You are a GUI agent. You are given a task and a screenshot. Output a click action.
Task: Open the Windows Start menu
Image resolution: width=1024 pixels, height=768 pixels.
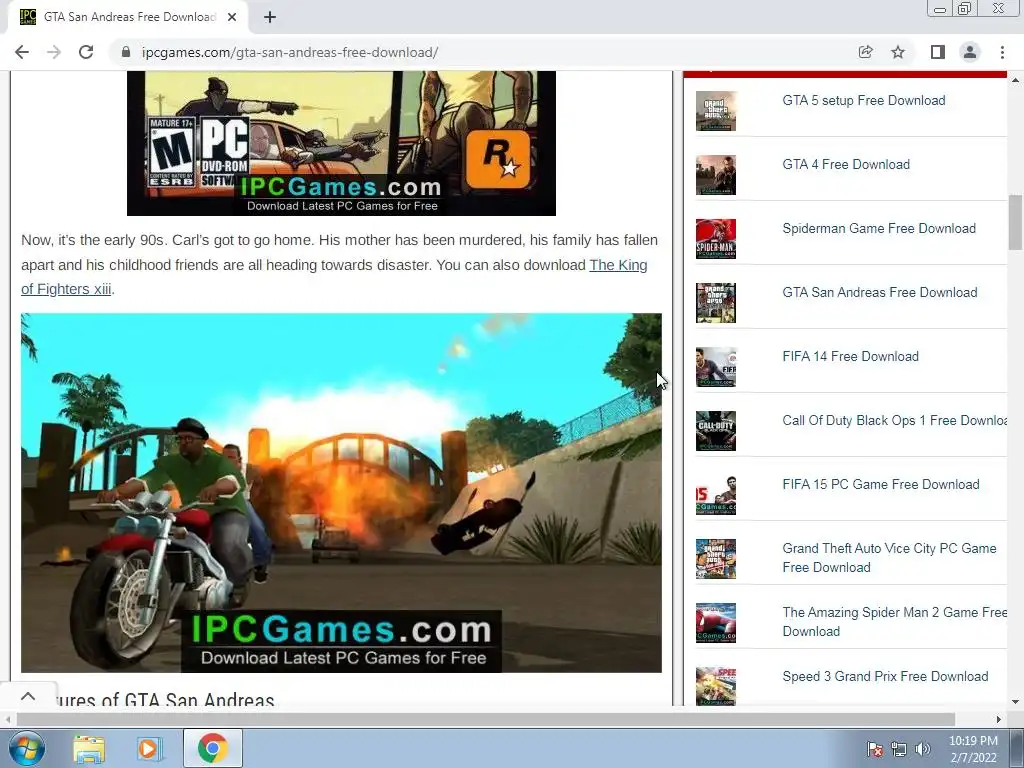click(26, 748)
